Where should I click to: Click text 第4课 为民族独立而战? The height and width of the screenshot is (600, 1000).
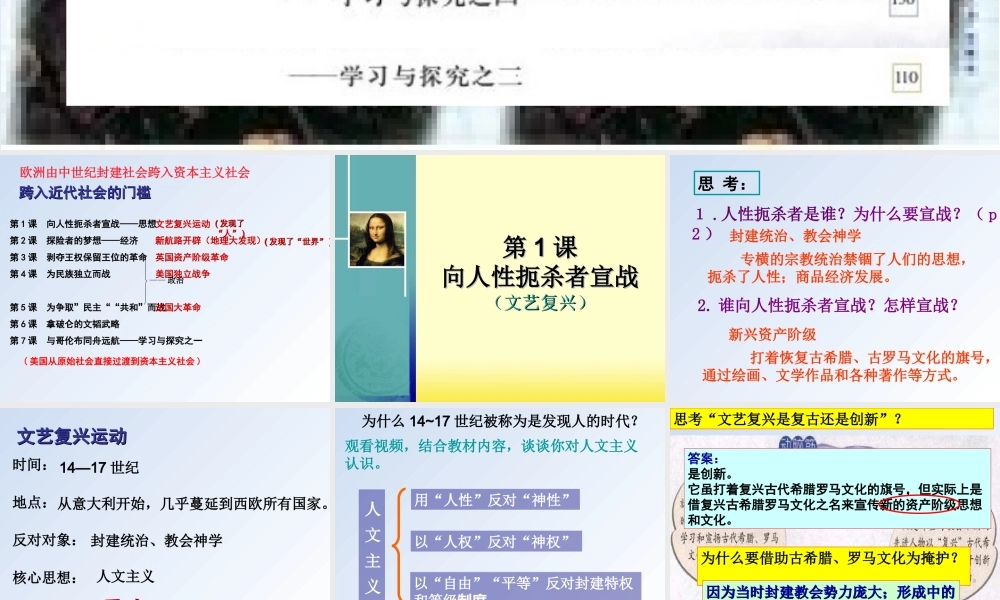point(60,274)
